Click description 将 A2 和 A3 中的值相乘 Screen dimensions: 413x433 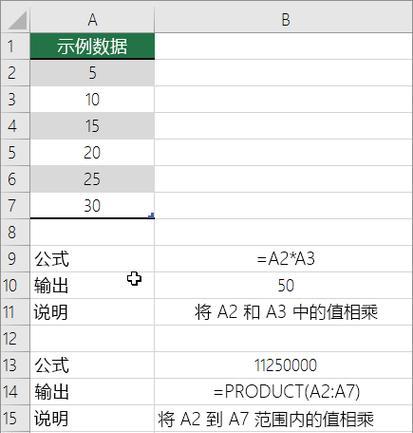point(284,312)
